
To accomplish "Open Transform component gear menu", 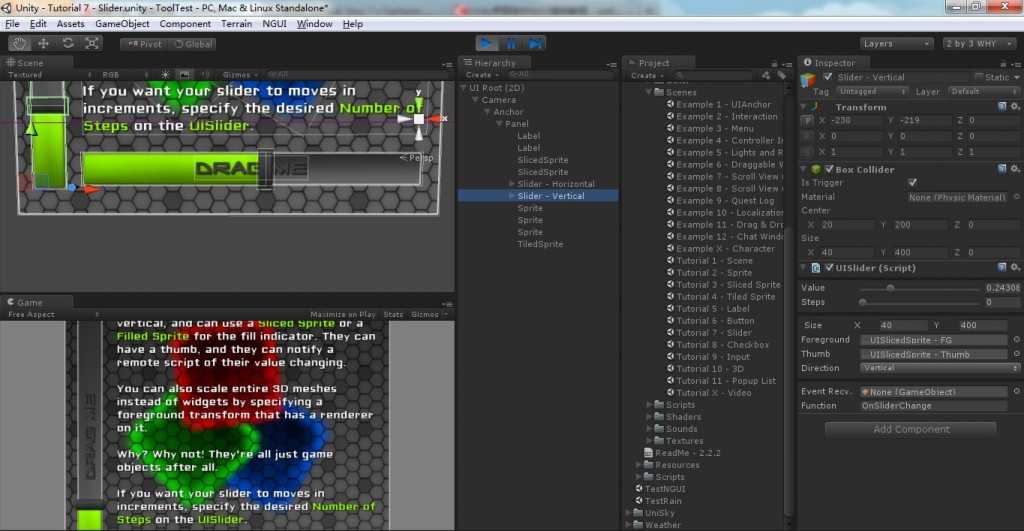I will point(1015,106).
